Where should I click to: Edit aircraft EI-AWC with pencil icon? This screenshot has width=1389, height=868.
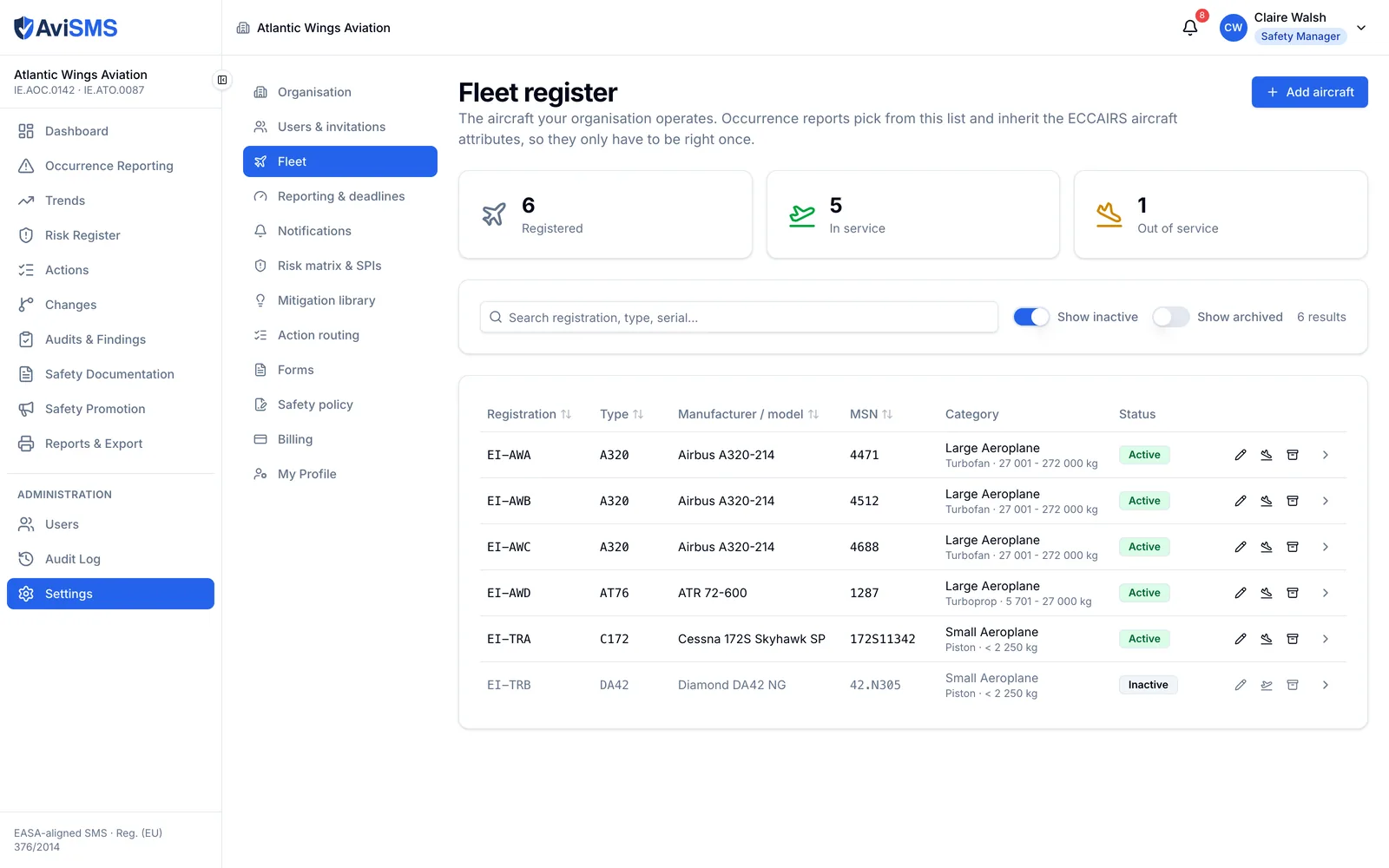pyautogui.click(x=1241, y=547)
